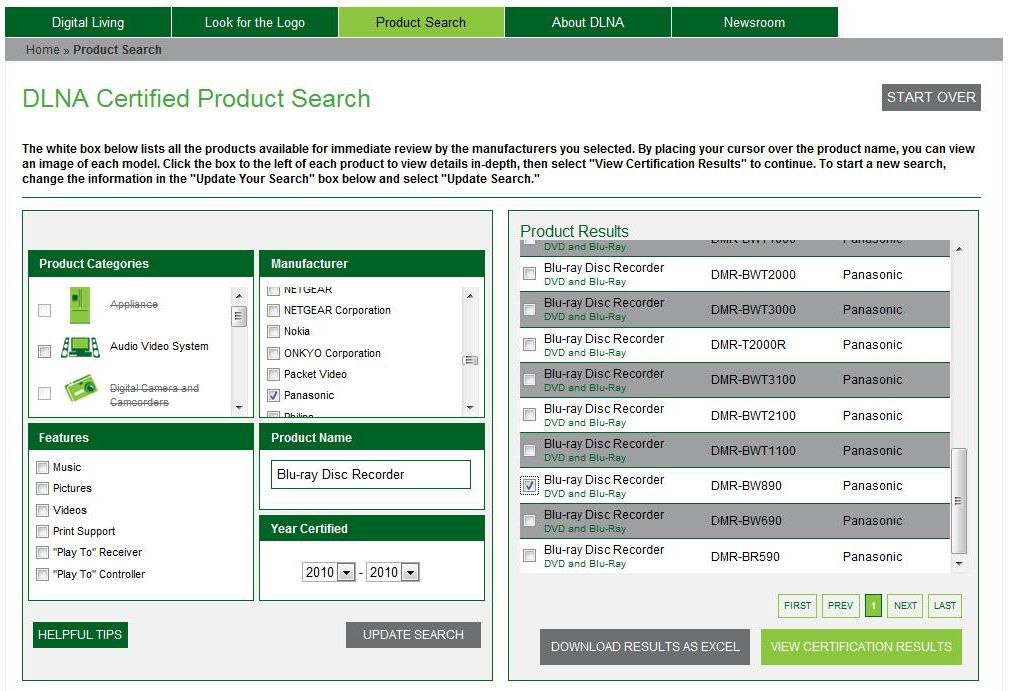Download results as Excel
This screenshot has height=691, width=1011.
pyautogui.click(x=645, y=647)
